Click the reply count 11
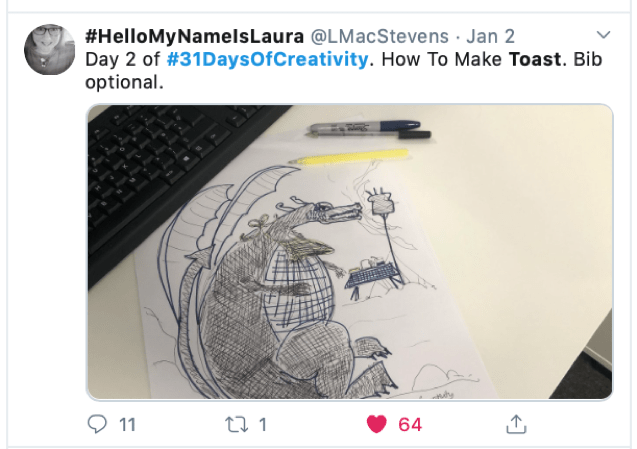637x449 pixels. click(x=127, y=425)
